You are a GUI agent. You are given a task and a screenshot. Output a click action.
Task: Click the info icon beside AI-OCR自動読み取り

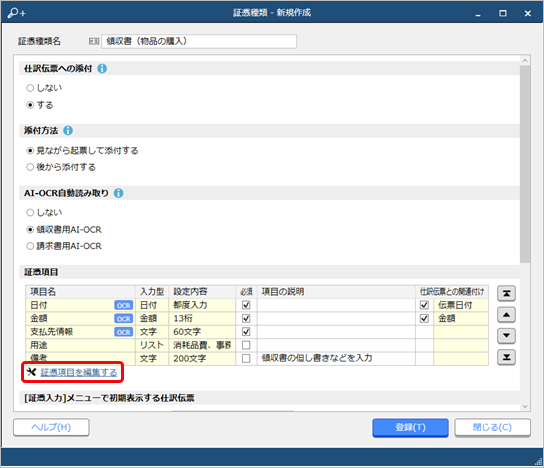(118, 193)
